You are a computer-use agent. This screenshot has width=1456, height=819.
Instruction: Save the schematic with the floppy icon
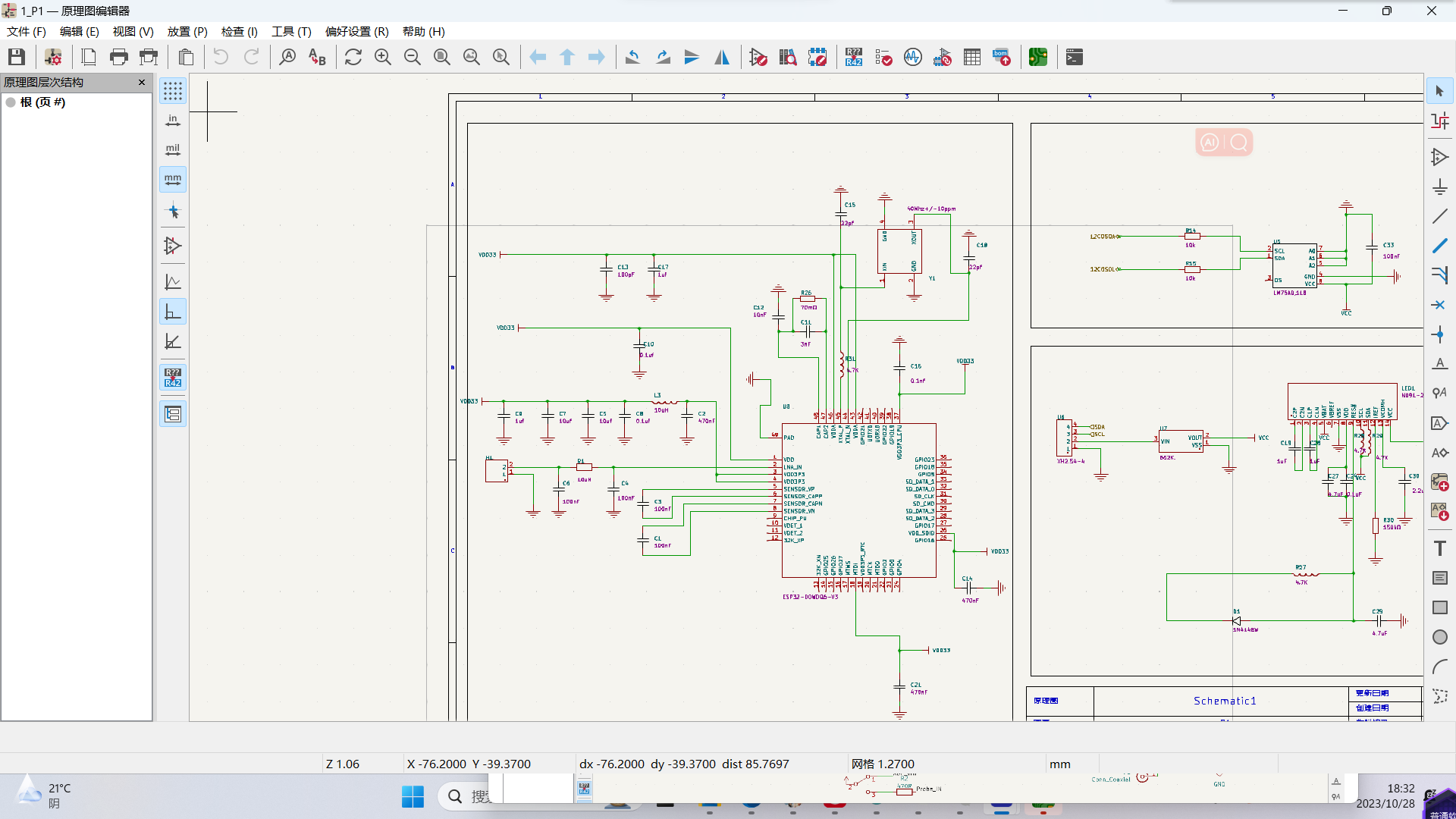(x=17, y=57)
